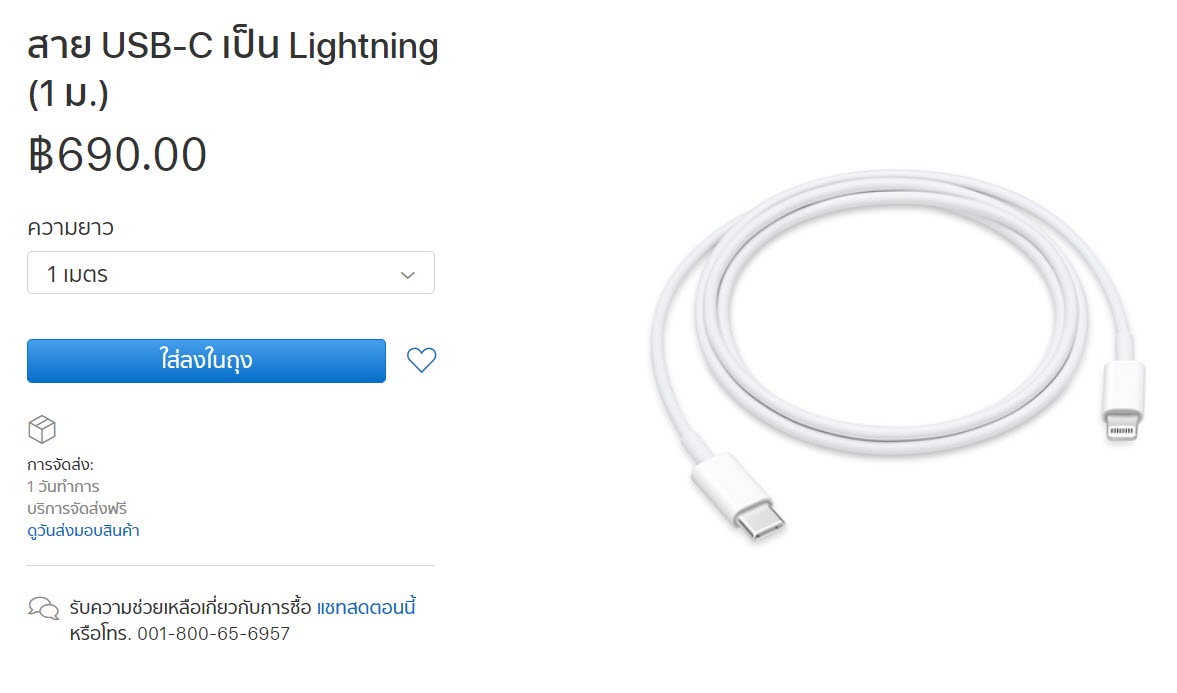This screenshot has width=1177, height=693.
Task: Click the chevron arrow on the length selector
Action: click(406, 272)
